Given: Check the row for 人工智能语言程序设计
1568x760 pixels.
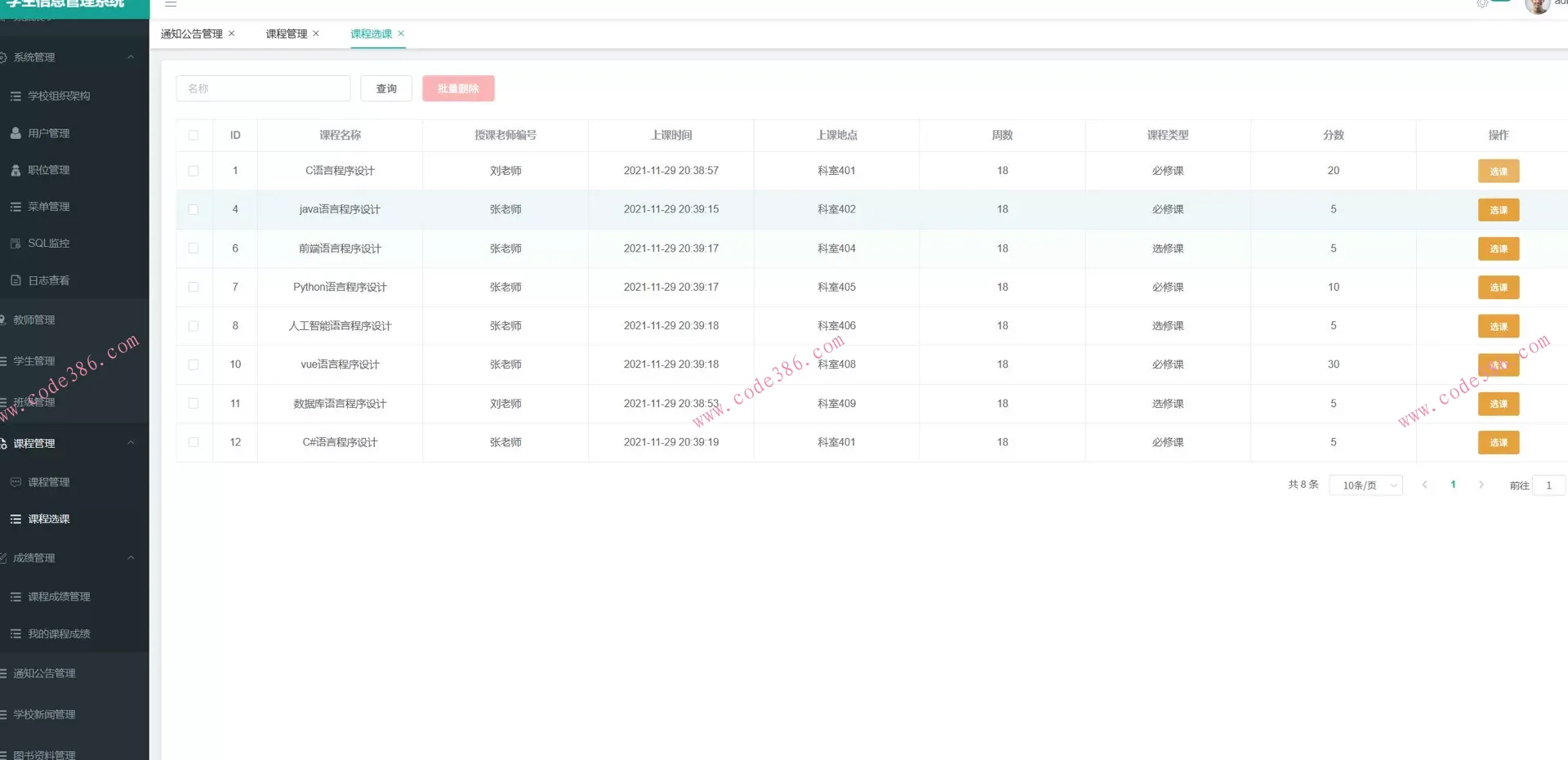Looking at the screenshot, I should pos(194,326).
